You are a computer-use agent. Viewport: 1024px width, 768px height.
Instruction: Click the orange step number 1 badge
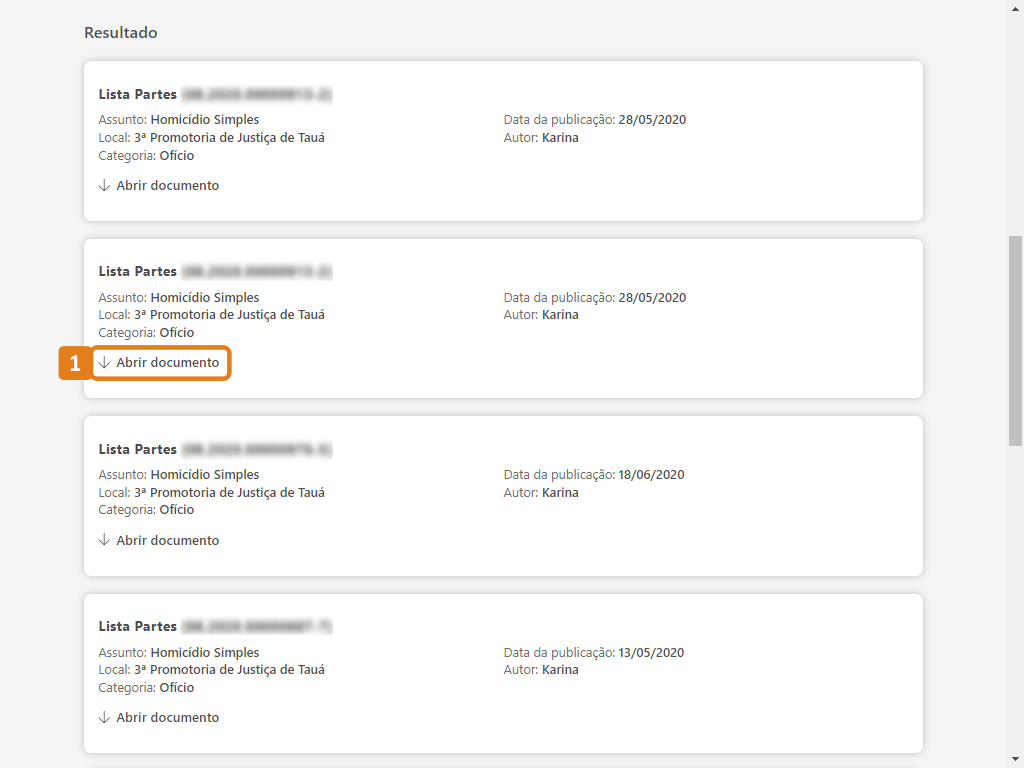(75, 363)
